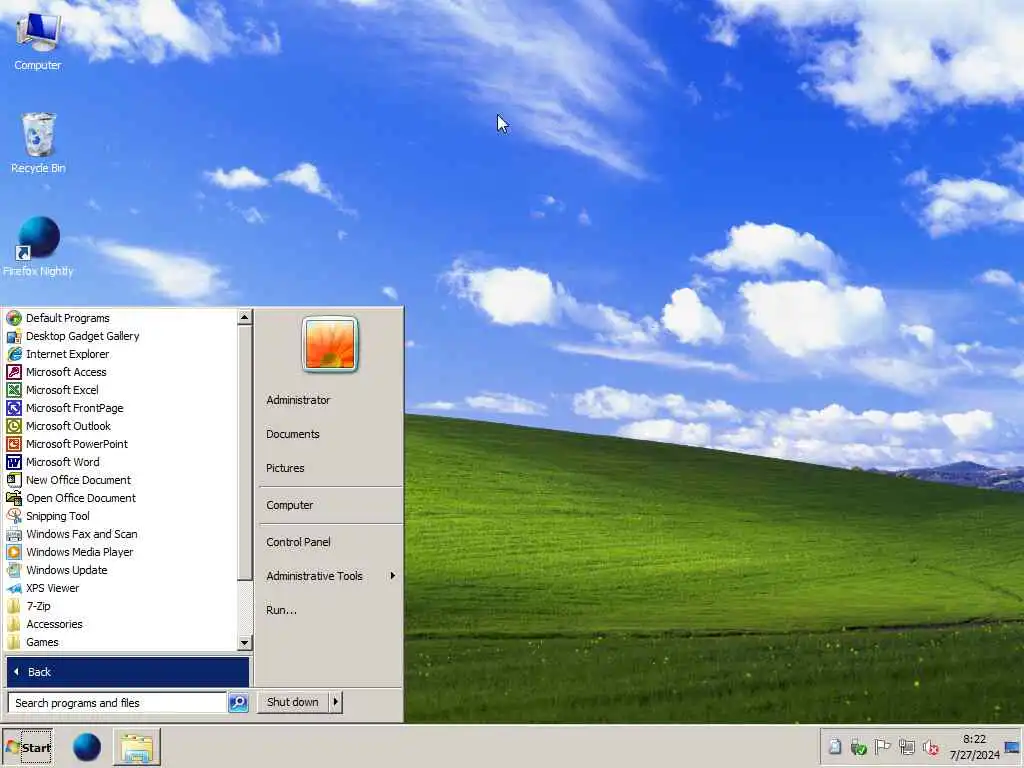Image resolution: width=1024 pixels, height=768 pixels.
Task: Open Documents from Start menu
Action: (x=293, y=434)
